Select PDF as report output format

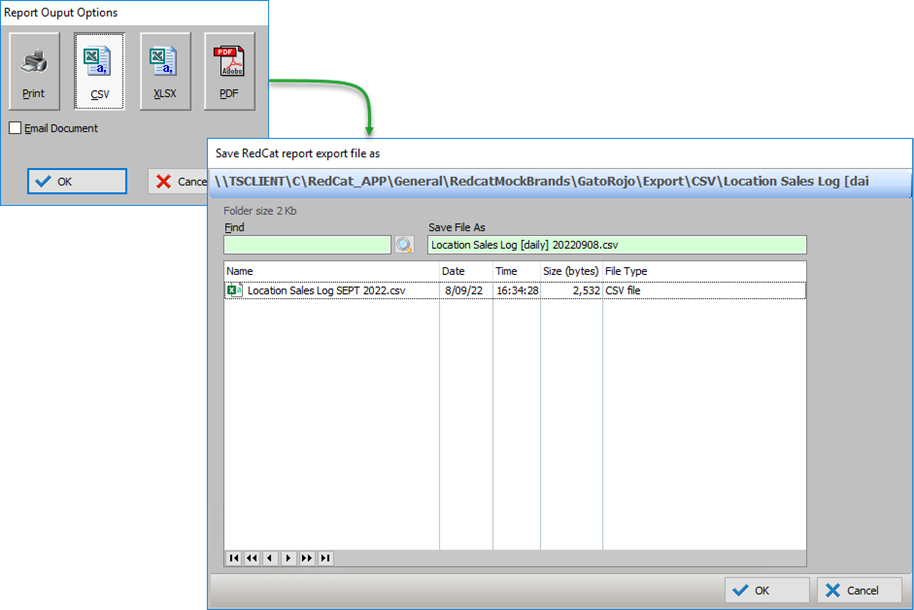point(229,71)
